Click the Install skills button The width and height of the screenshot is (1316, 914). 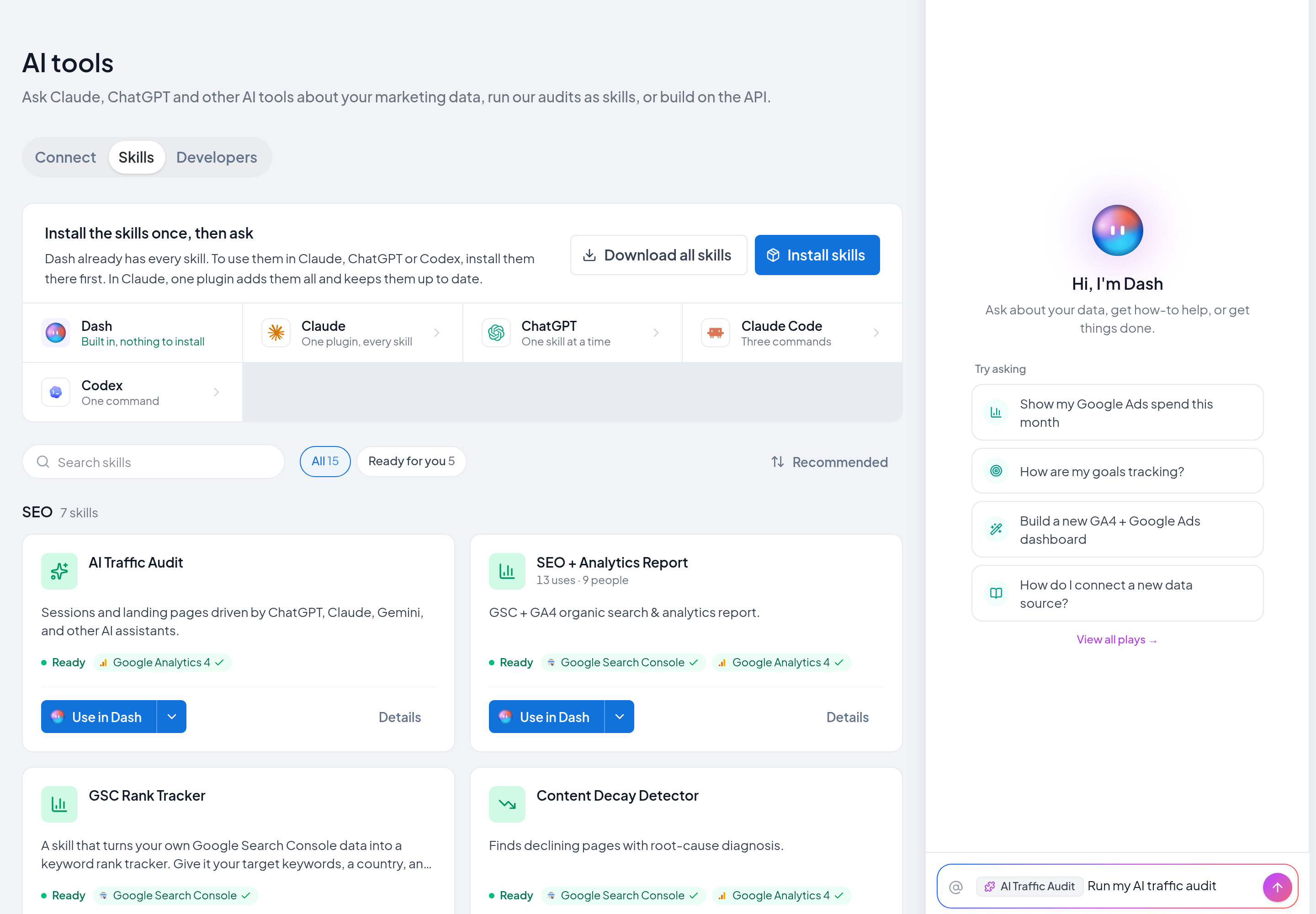(x=817, y=255)
